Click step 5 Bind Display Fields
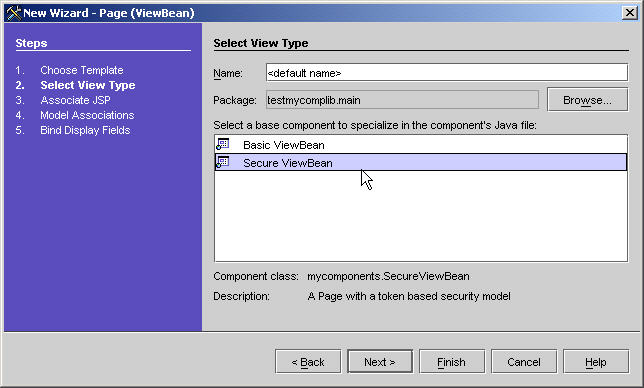The image size is (644, 388). [85, 130]
